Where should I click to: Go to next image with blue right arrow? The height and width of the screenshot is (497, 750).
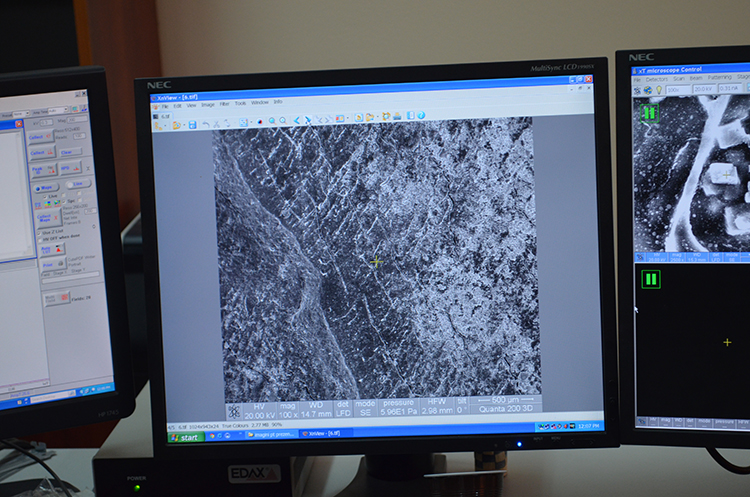pos(308,120)
